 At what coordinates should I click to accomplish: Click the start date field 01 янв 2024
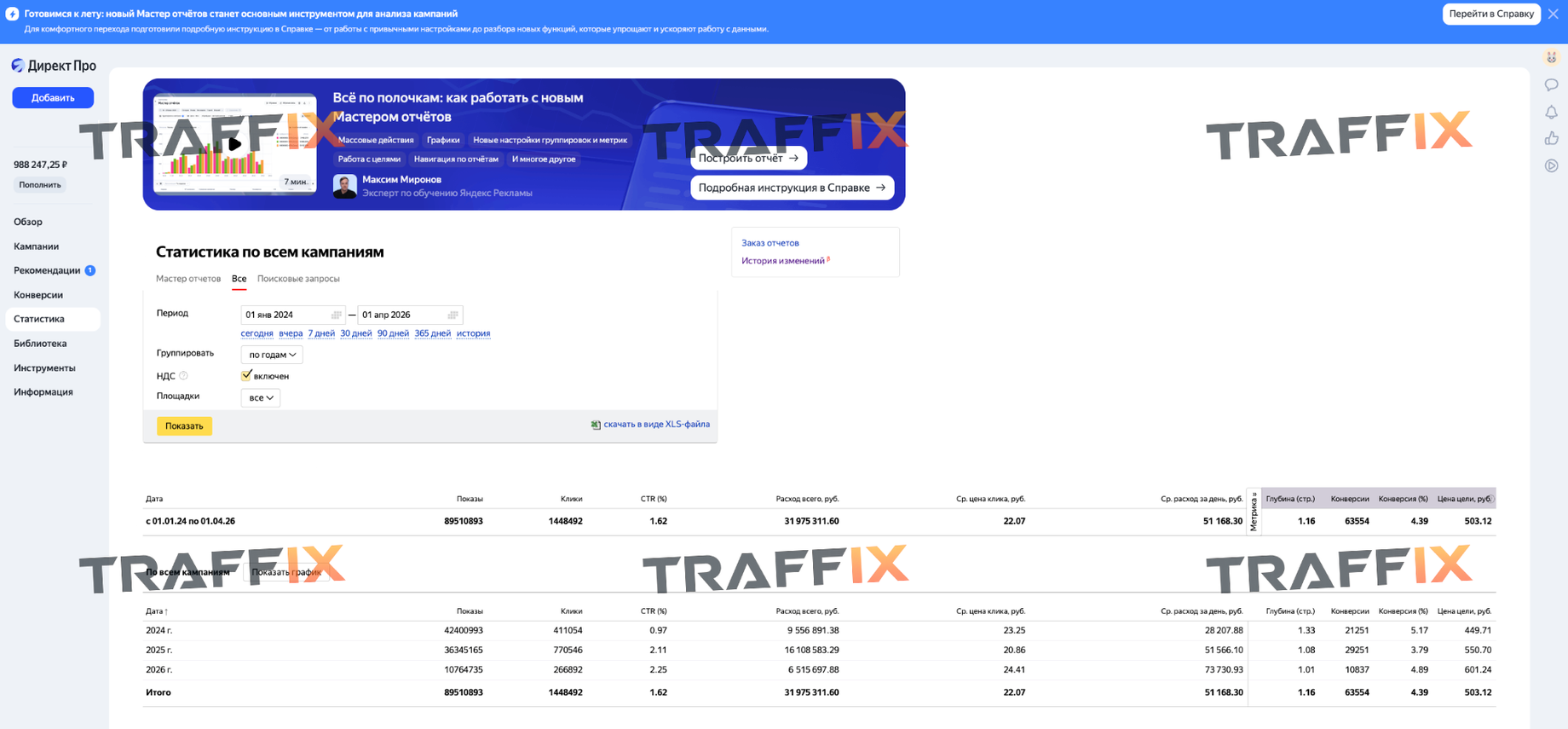[293, 315]
